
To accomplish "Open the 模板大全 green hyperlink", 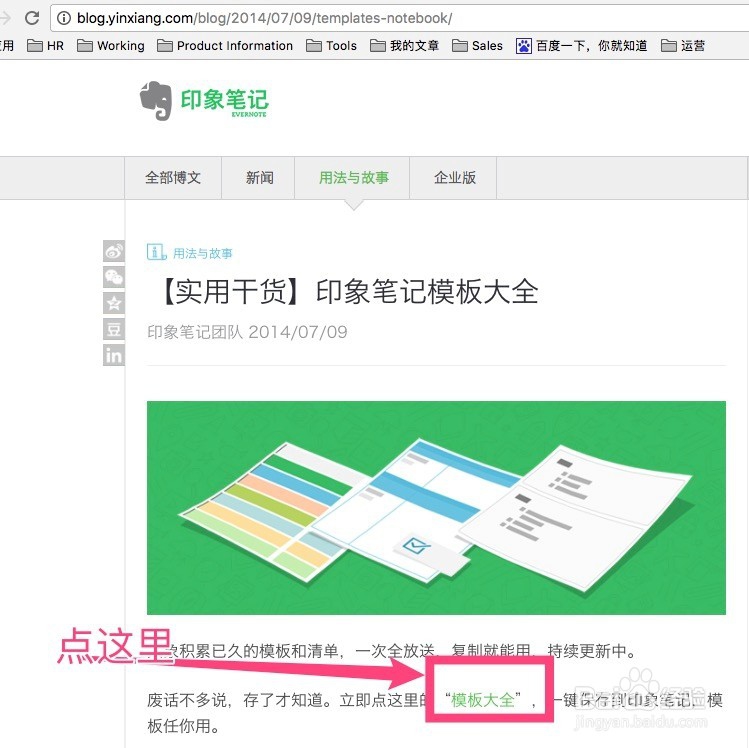I will (482, 700).
